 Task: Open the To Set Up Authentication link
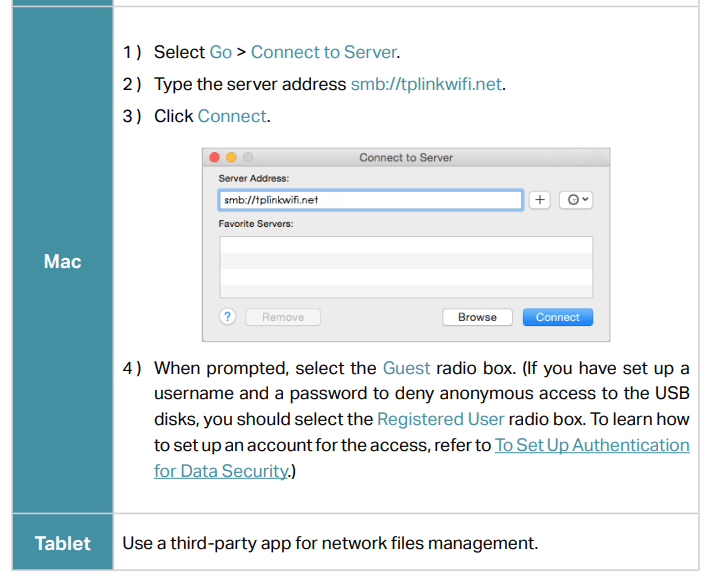pyautogui.click(x=591, y=445)
